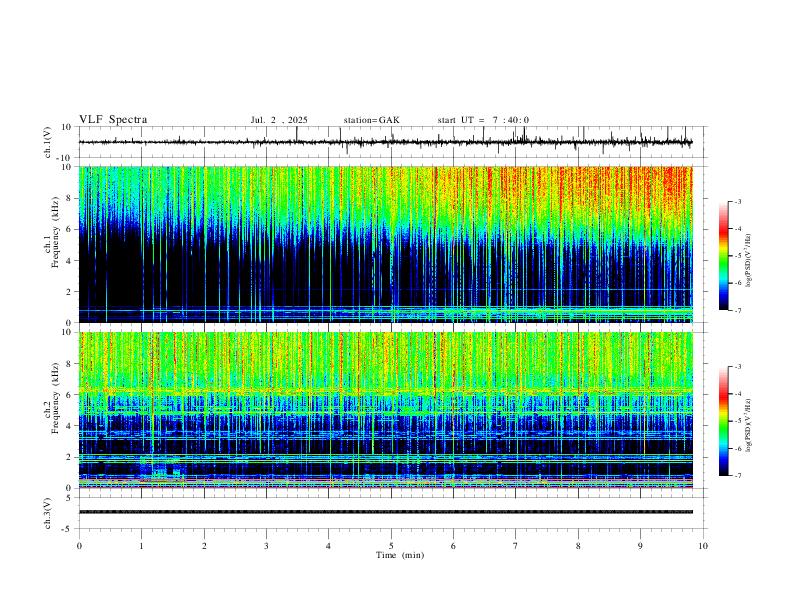Click the 'VLF Spectra' title text

[113, 120]
